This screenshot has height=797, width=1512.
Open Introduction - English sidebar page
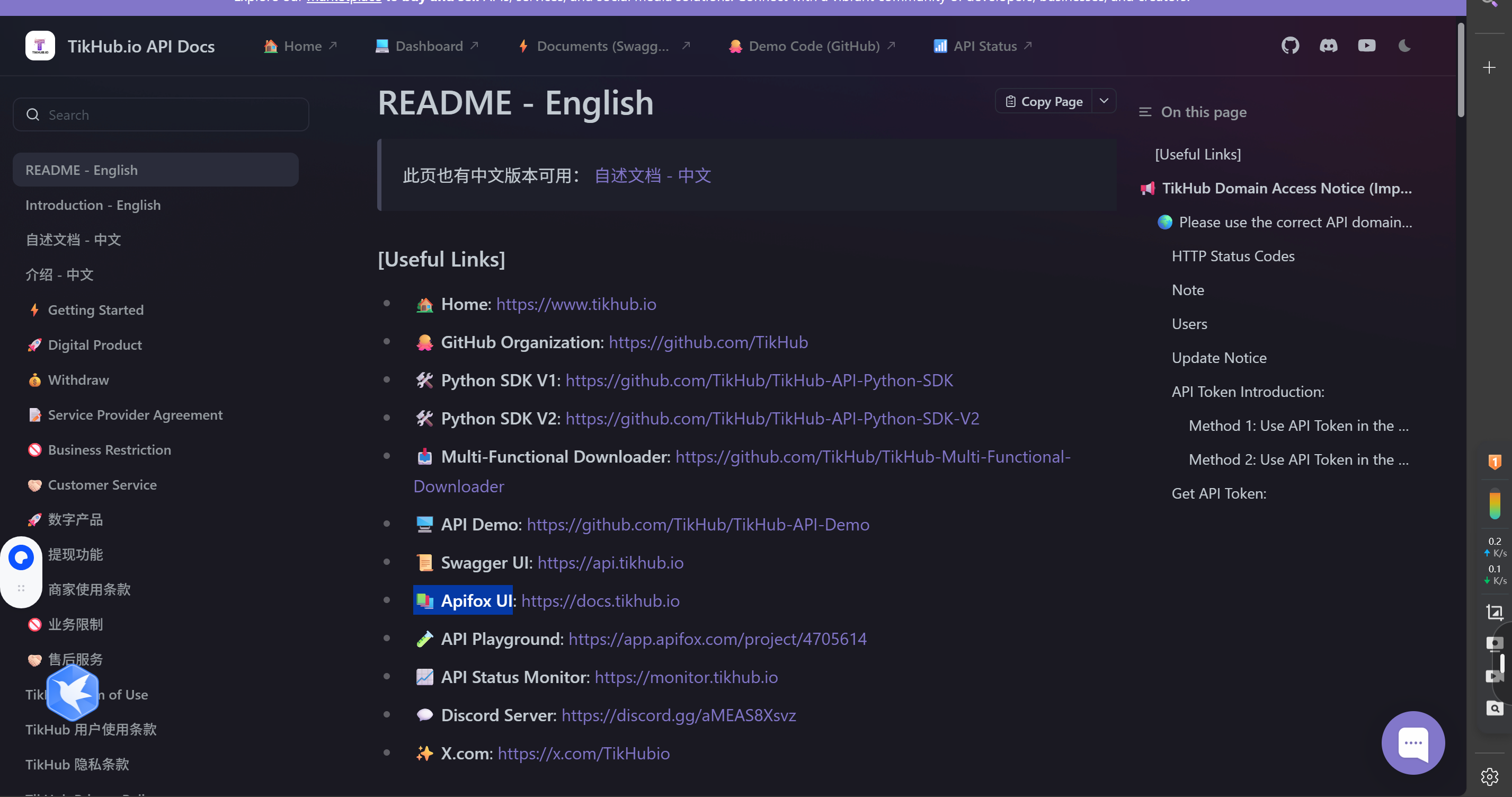click(93, 205)
